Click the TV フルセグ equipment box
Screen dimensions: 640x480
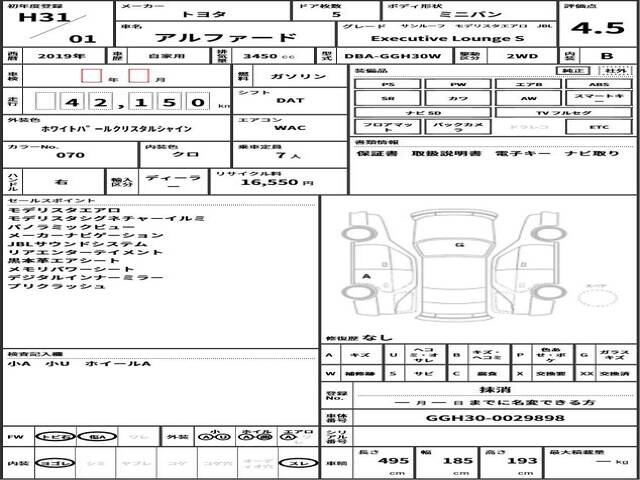point(564,112)
